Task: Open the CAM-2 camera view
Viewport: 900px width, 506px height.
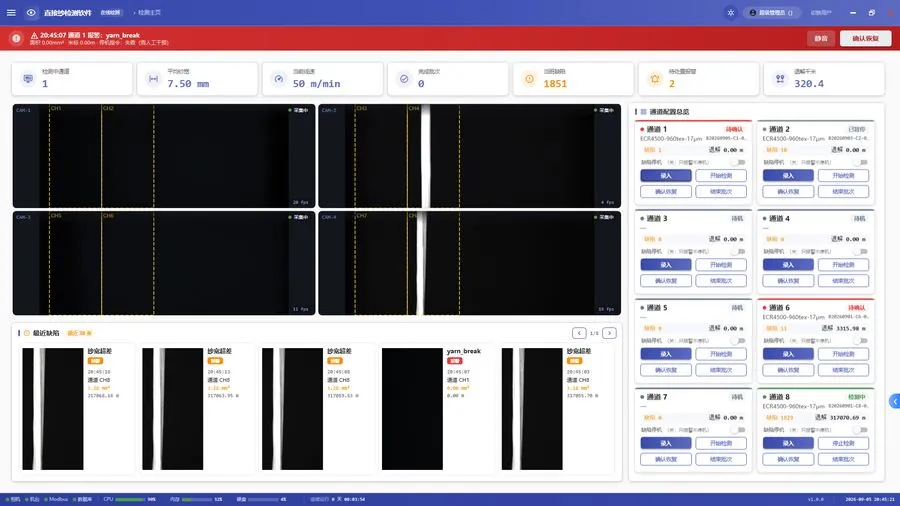Action: (470, 156)
